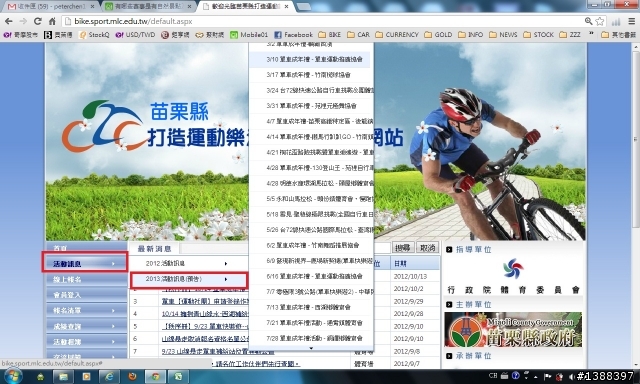Expand the 2013 活動訊息(預告) submenu

point(188,280)
